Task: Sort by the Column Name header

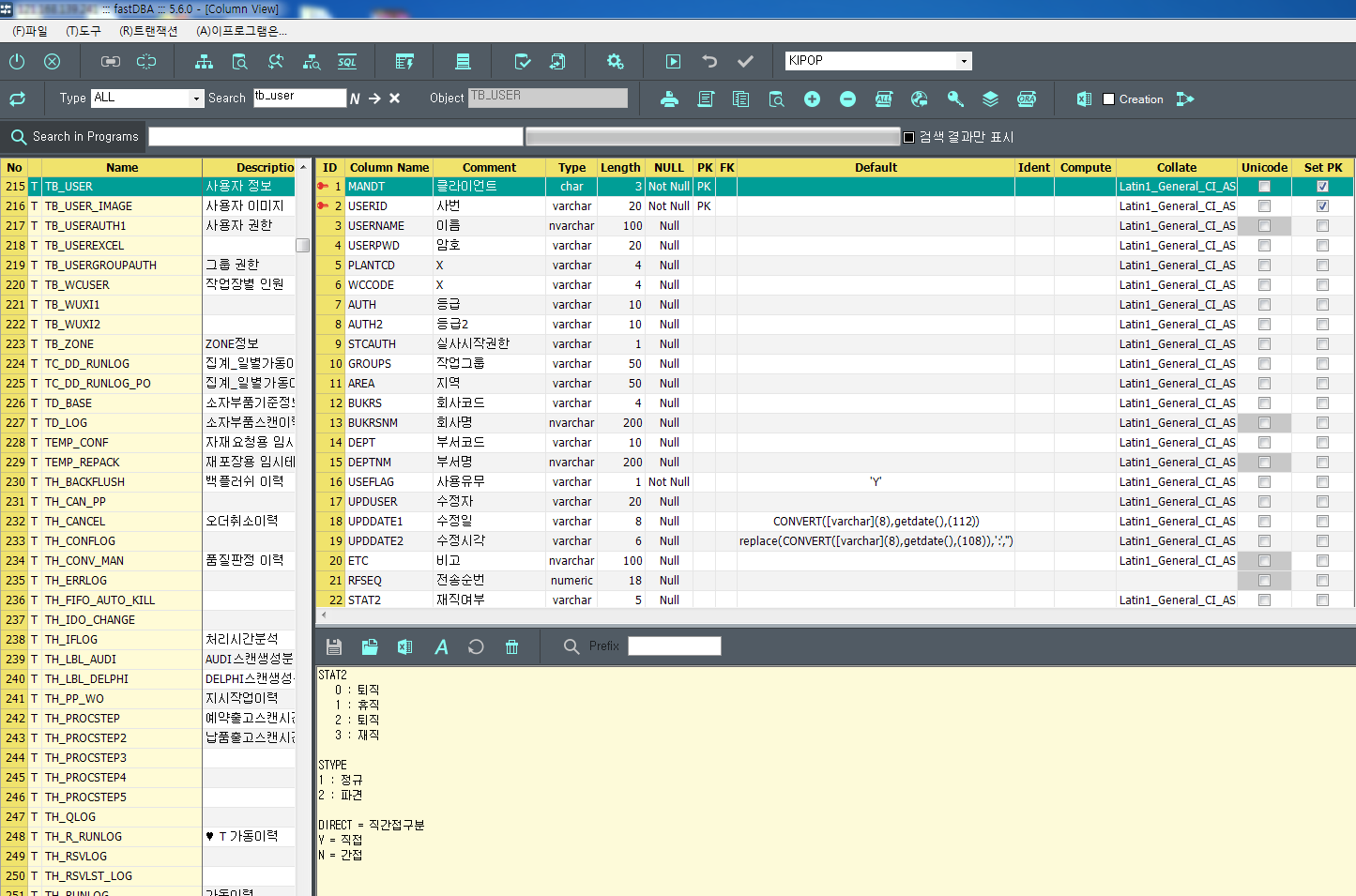Action: click(x=389, y=168)
